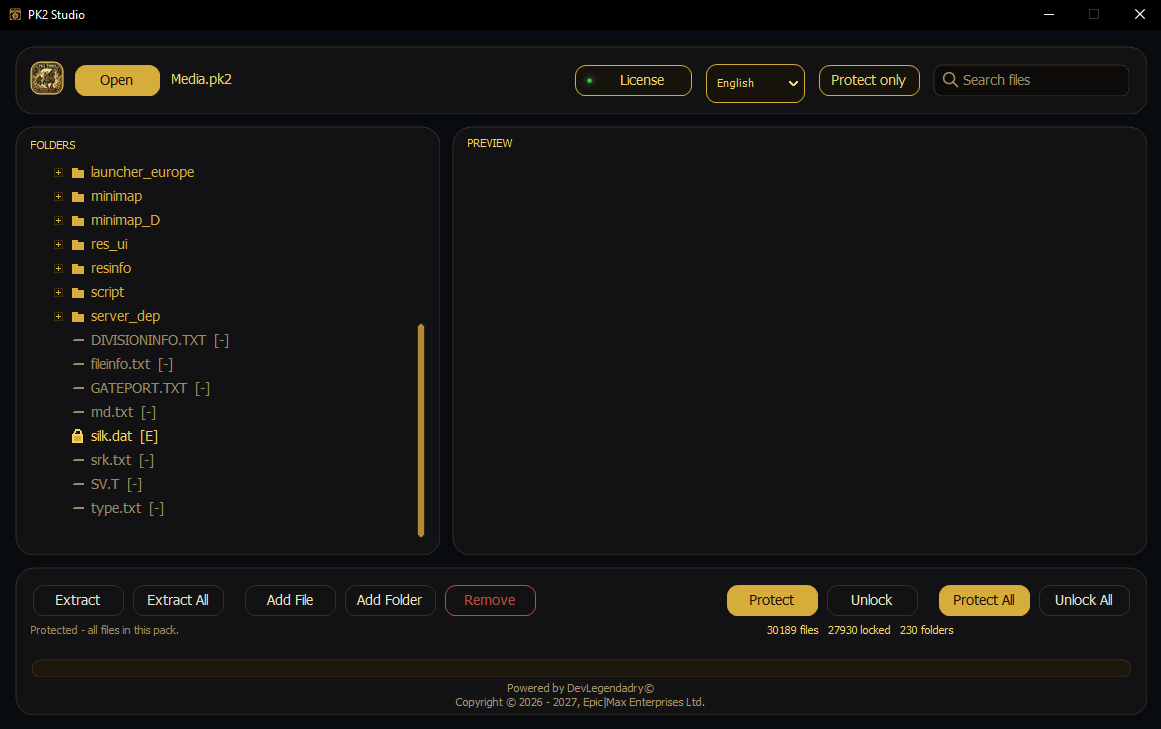This screenshot has width=1161, height=729.
Task: Select the md.txt file name
Action: pos(112,412)
